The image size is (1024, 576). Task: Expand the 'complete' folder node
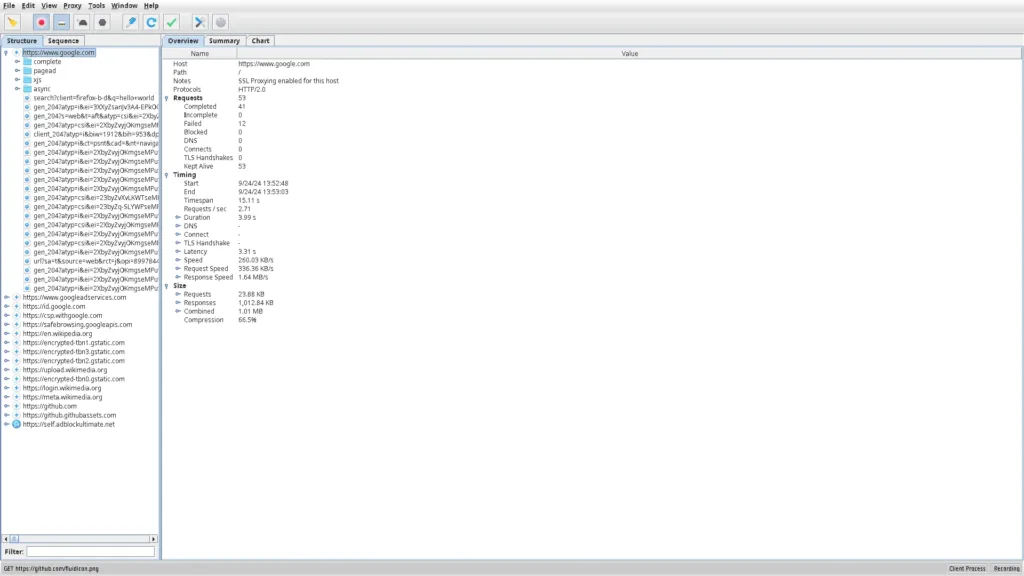(18, 61)
